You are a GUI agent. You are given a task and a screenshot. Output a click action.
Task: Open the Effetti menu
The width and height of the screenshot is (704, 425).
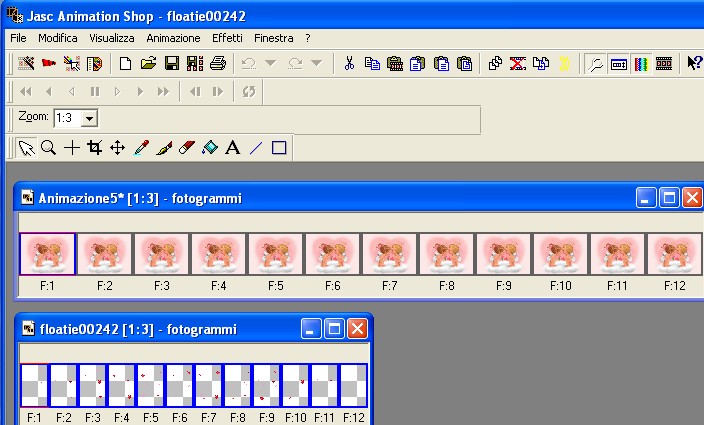[227, 38]
